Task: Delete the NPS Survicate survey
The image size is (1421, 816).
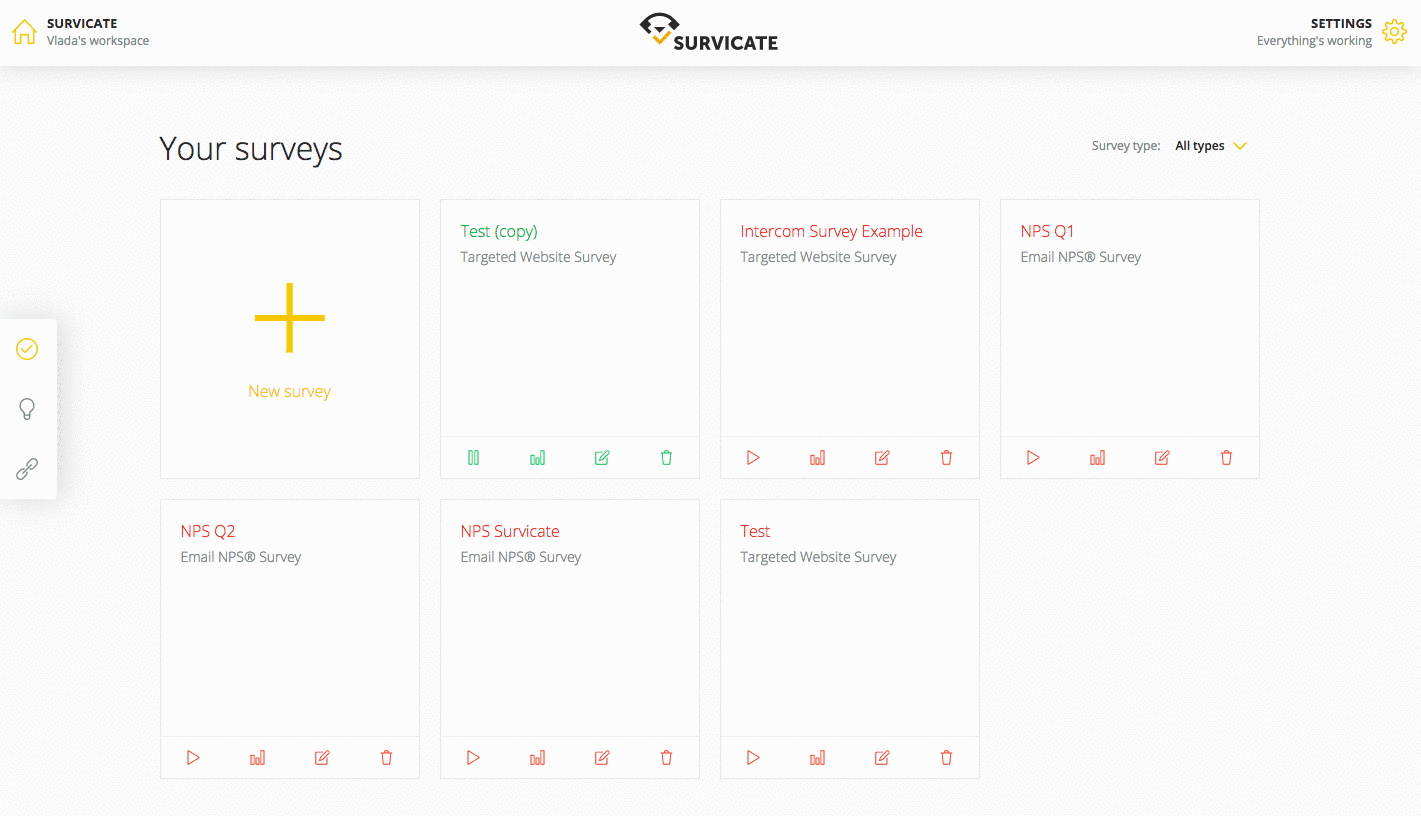Action: 666,758
